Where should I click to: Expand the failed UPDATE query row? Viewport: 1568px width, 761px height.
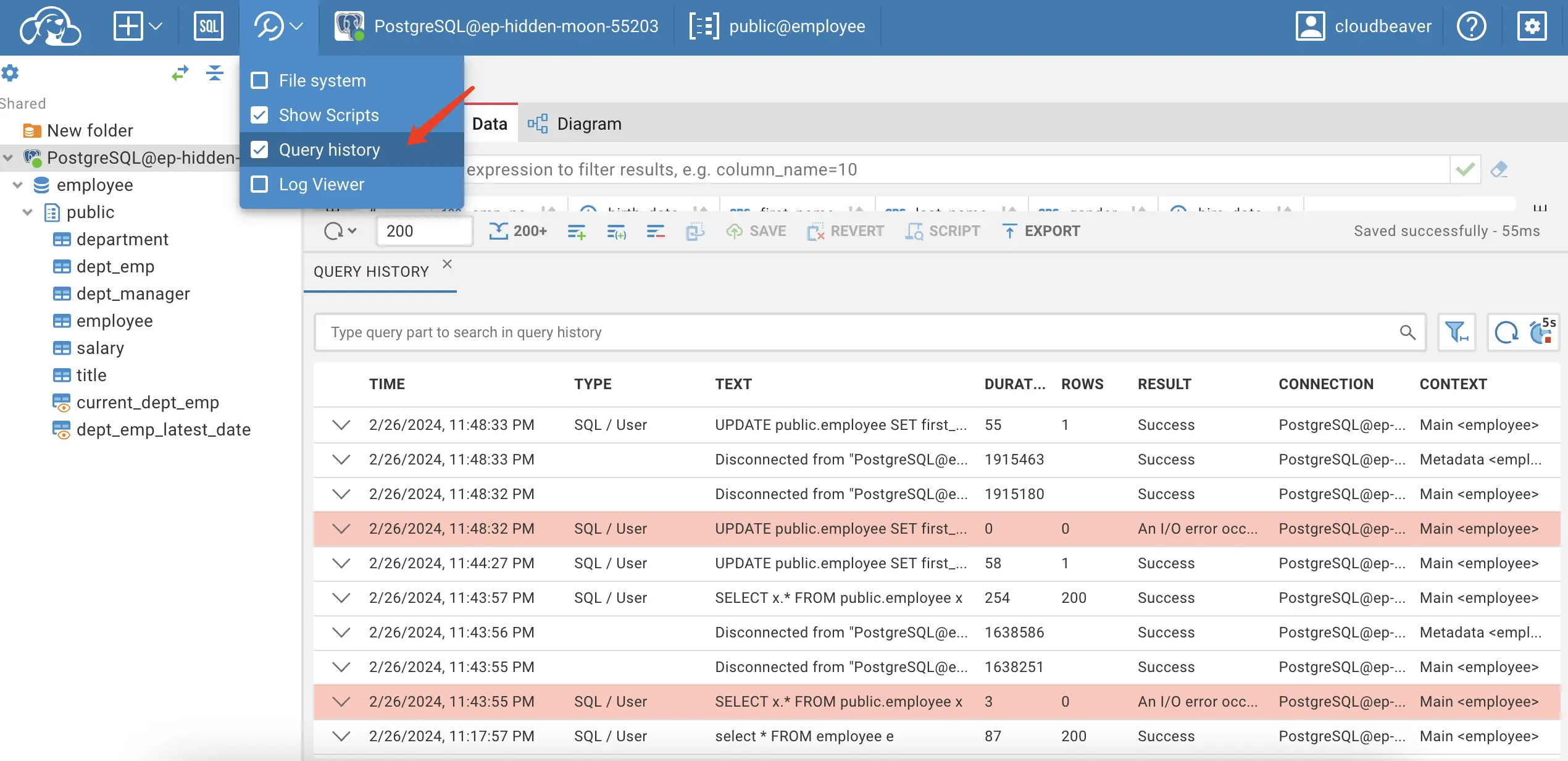click(x=341, y=528)
